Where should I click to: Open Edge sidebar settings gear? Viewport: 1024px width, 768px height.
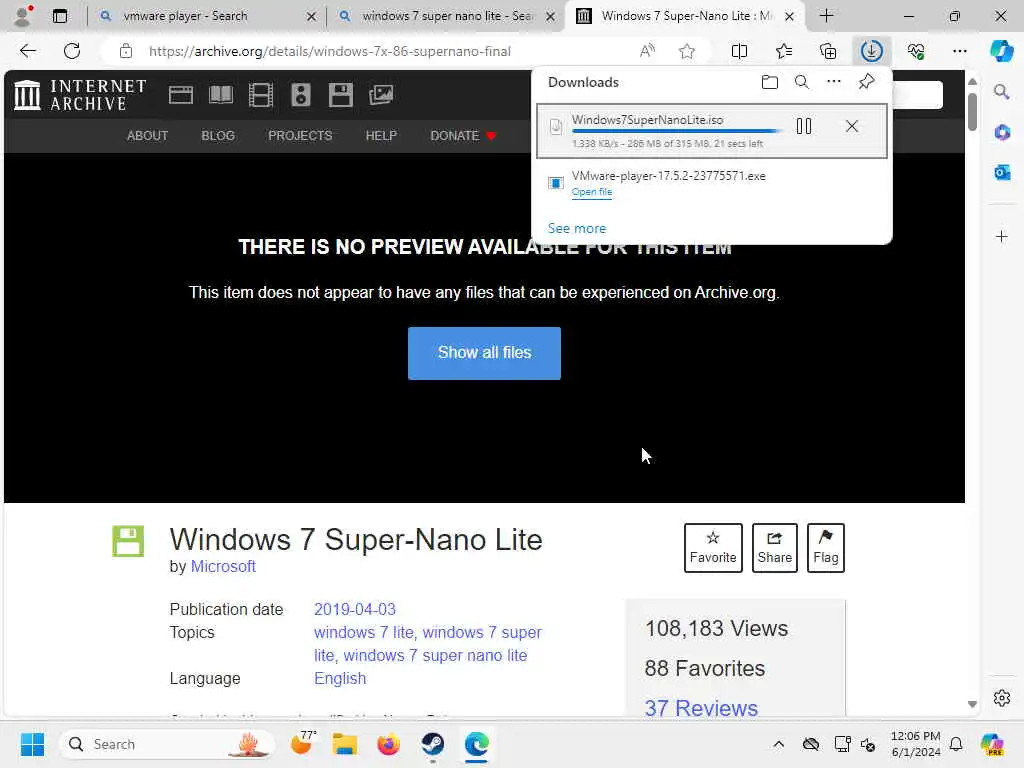pos(1002,698)
